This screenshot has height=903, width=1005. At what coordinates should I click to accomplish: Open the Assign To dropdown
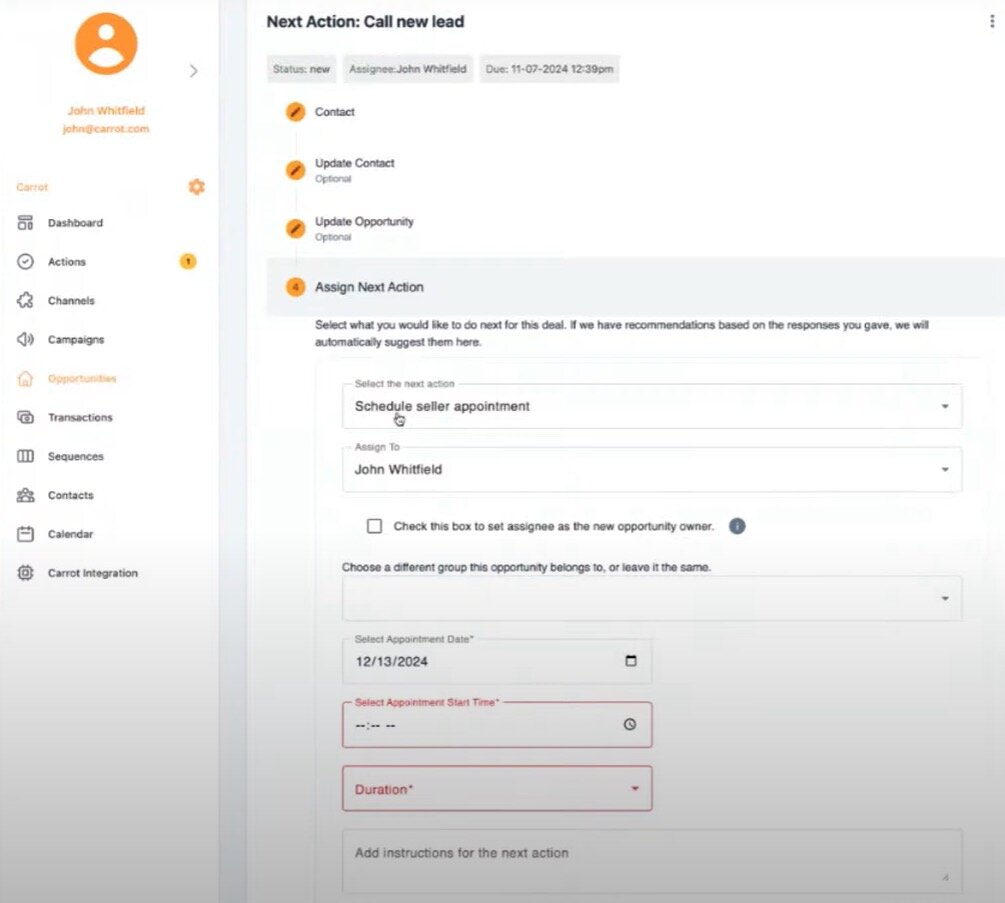[x=652, y=470]
